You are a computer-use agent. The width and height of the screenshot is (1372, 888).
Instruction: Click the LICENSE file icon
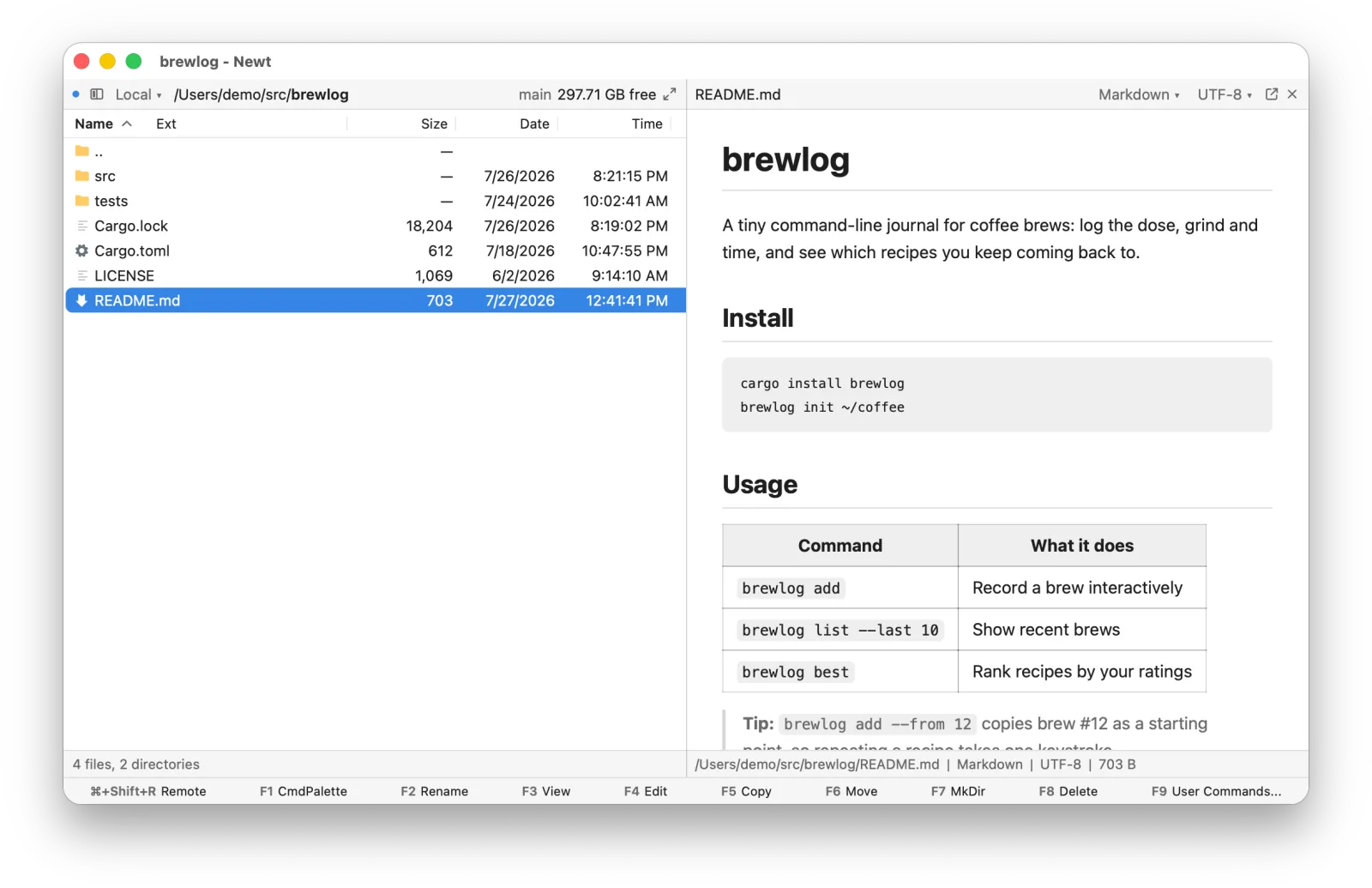(x=82, y=275)
